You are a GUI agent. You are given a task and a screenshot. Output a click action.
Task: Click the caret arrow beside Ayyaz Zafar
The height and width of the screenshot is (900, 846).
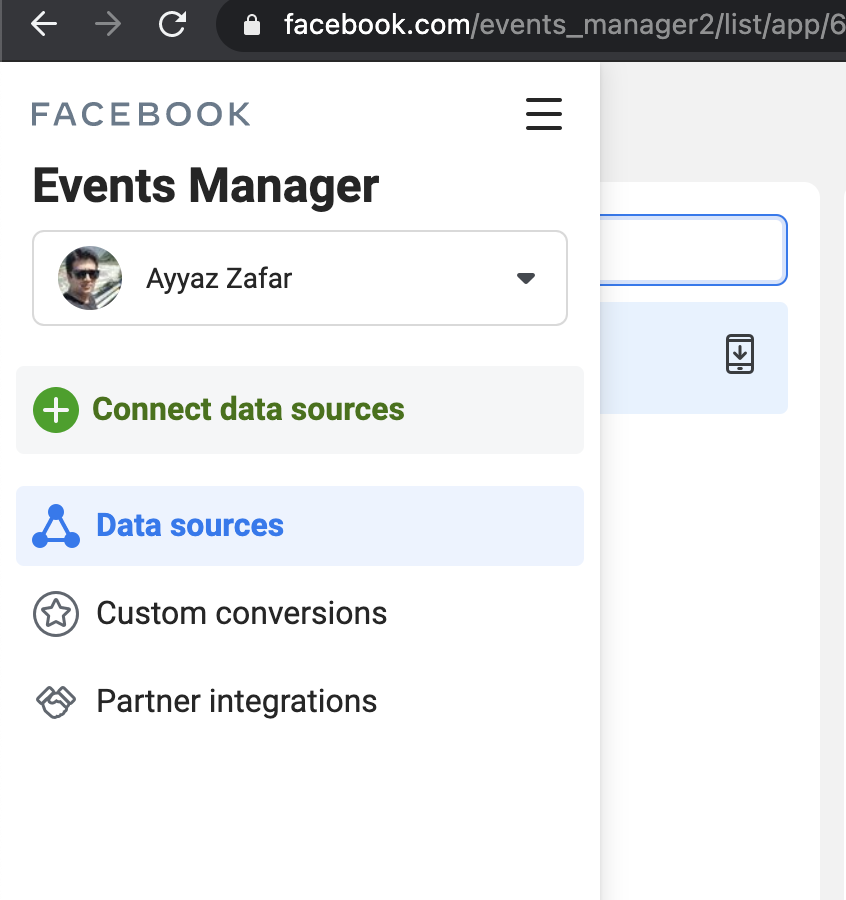tap(526, 278)
